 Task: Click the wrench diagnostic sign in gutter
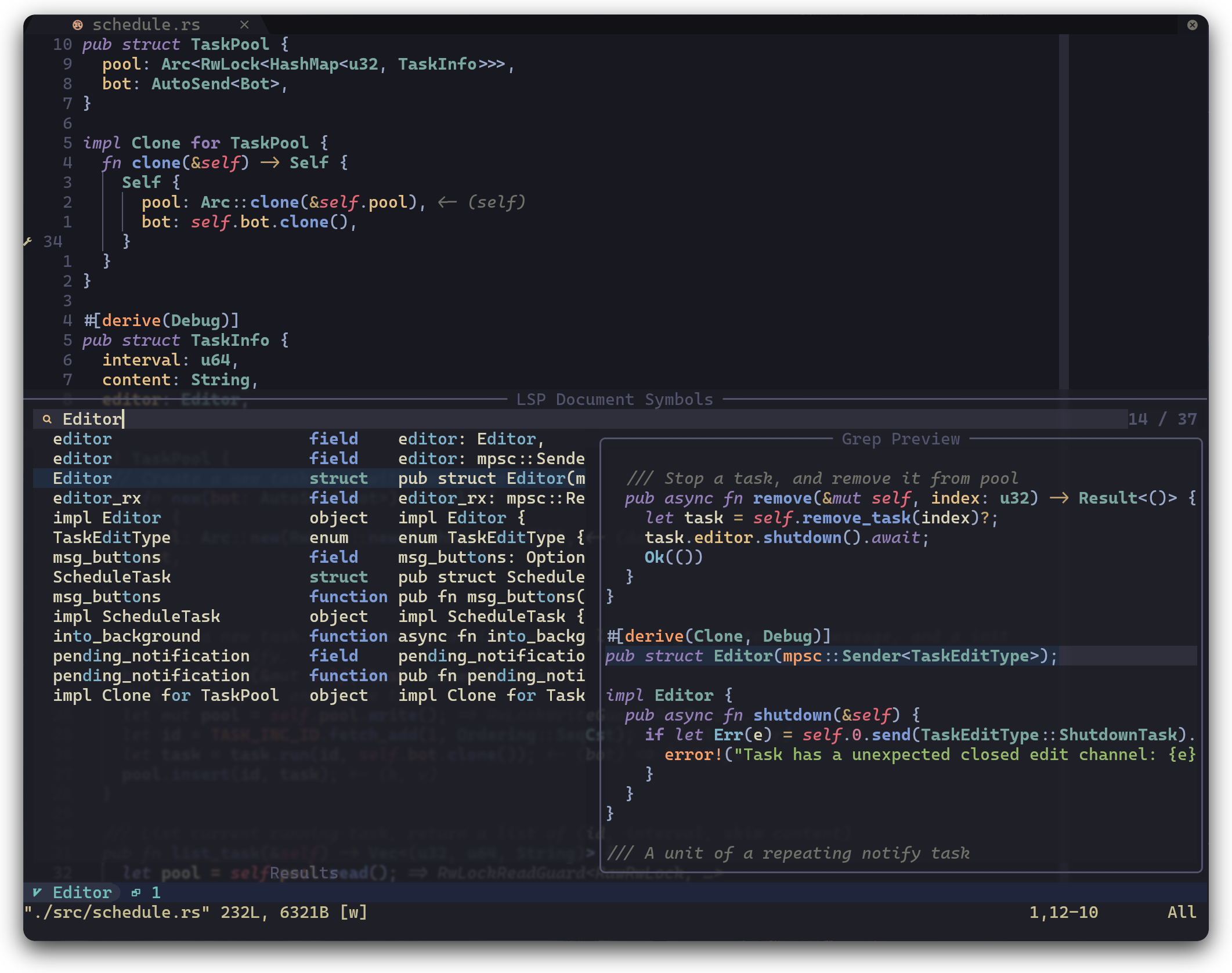pyautogui.click(x=28, y=241)
